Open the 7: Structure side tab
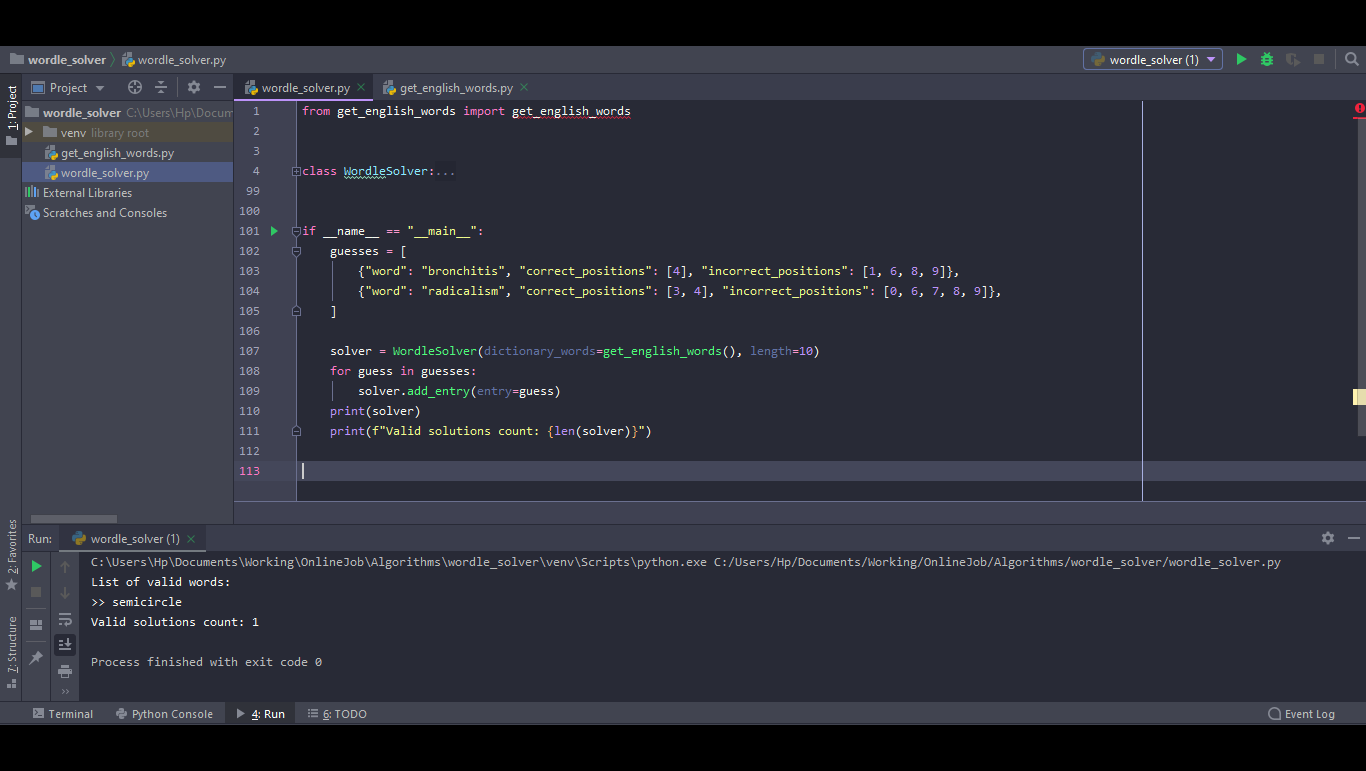This screenshot has width=1366, height=771. click(x=11, y=652)
